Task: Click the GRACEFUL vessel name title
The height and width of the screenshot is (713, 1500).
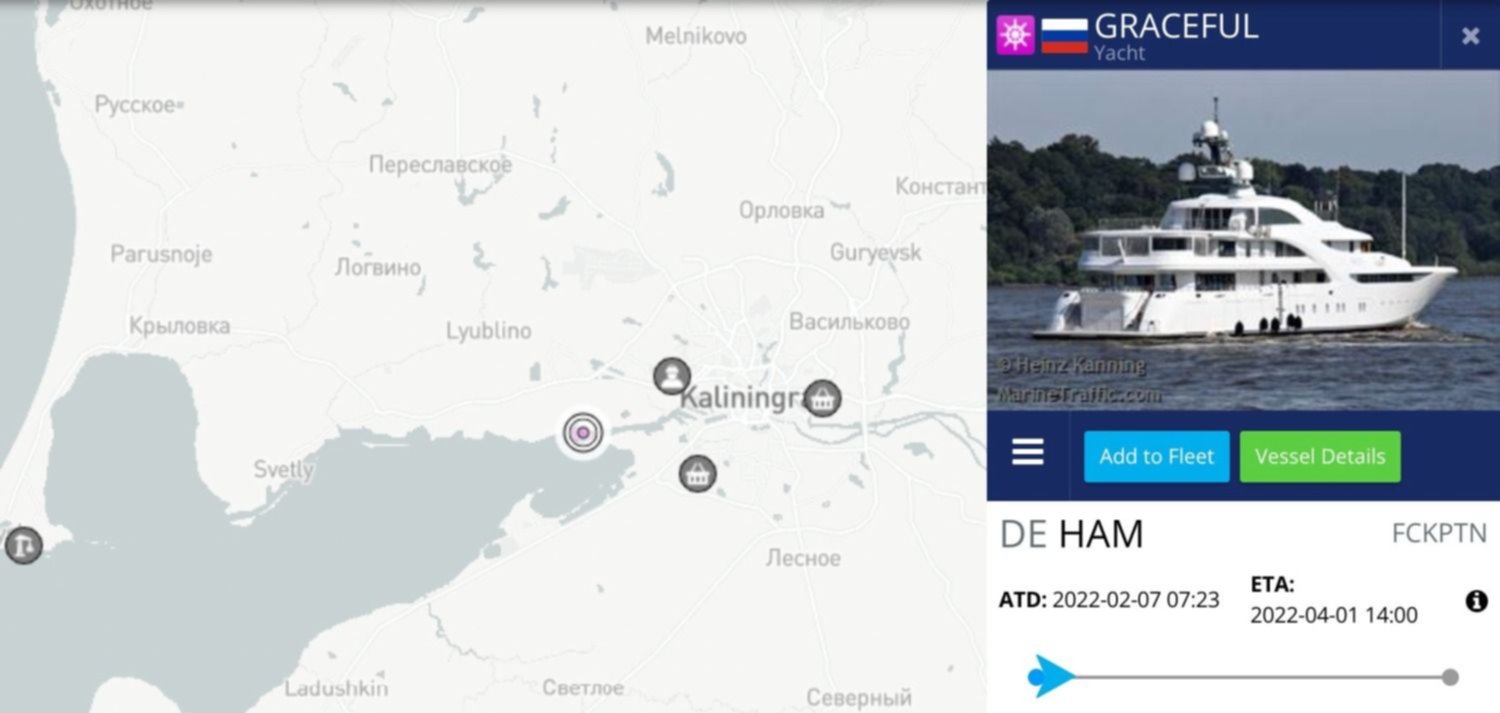Action: tap(1176, 25)
